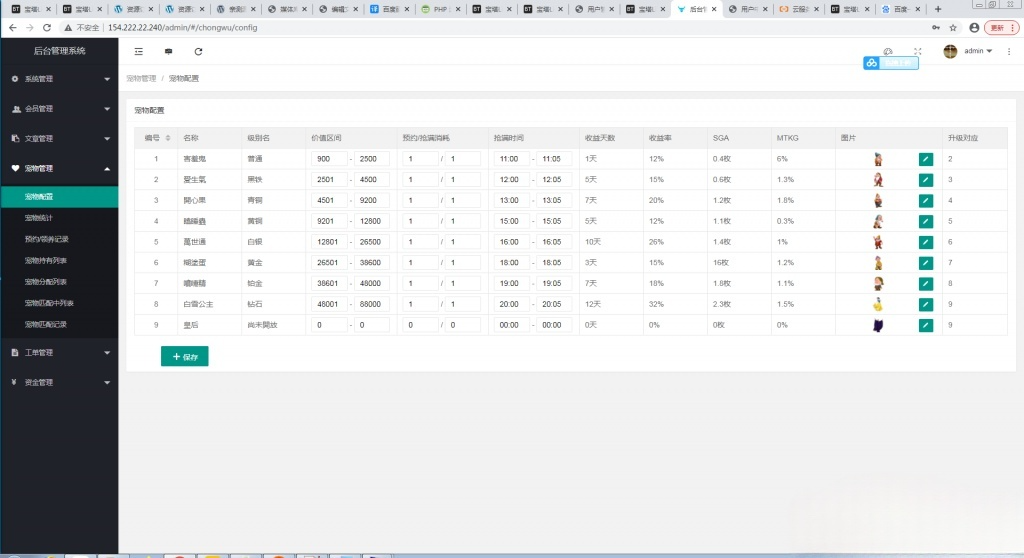Click the 900 minimum value field in row 1
1024x558 pixels.
328,159
